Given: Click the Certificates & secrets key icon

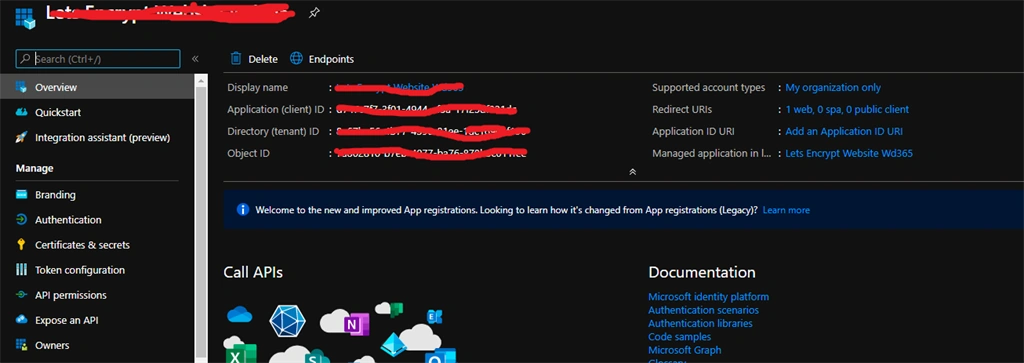Looking at the screenshot, I should click(x=22, y=245).
